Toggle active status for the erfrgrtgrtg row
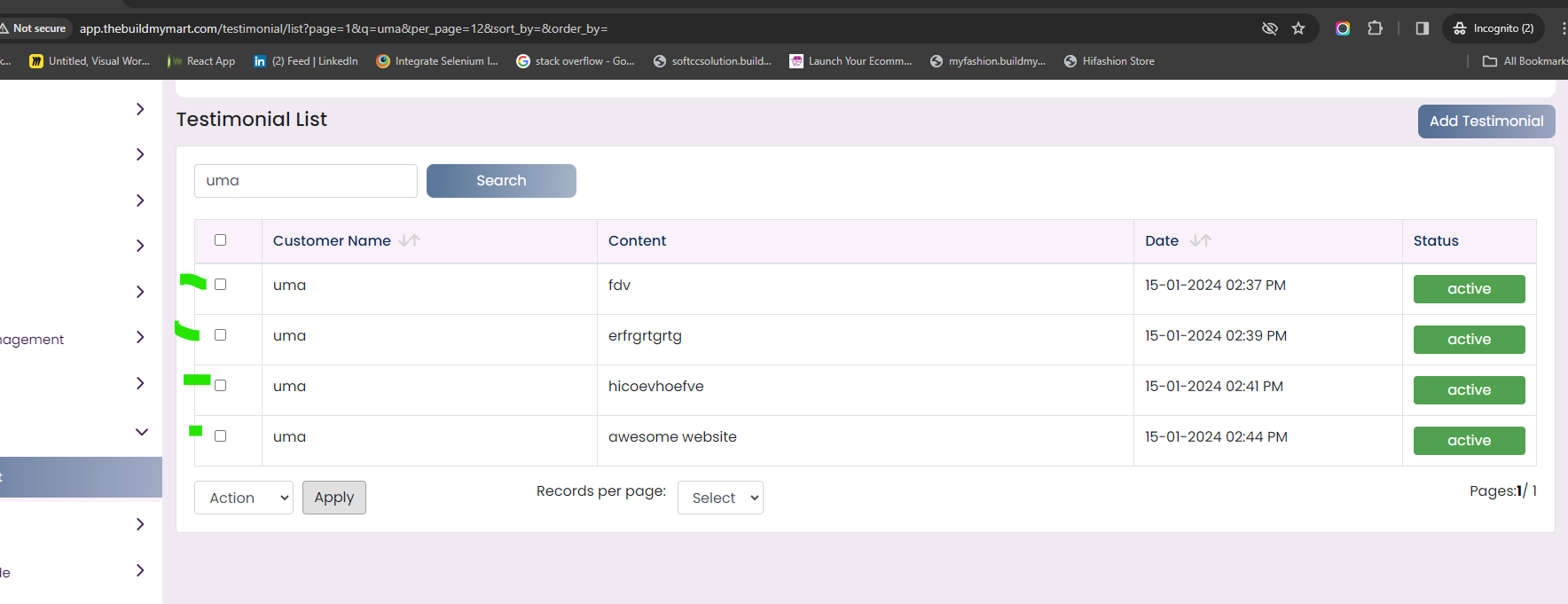 click(x=1470, y=340)
